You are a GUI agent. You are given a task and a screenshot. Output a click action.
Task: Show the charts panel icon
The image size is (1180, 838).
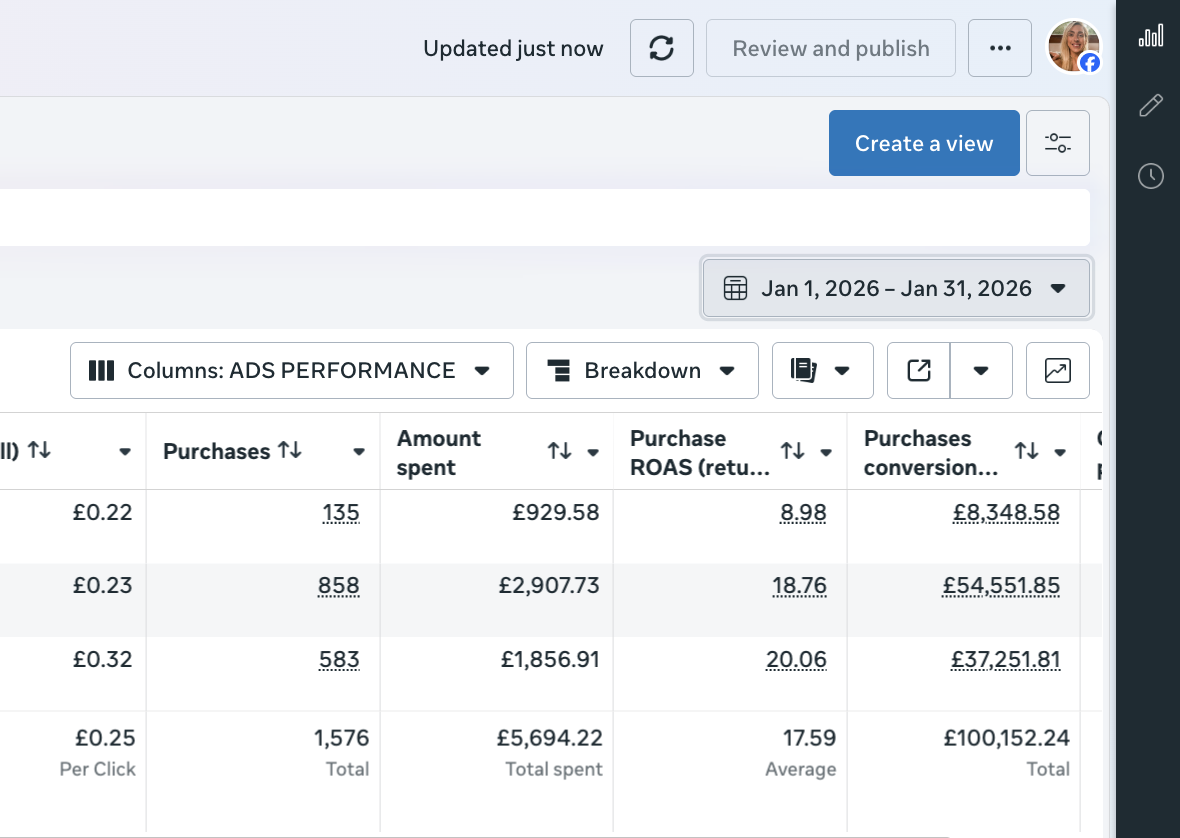point(1057,371)
